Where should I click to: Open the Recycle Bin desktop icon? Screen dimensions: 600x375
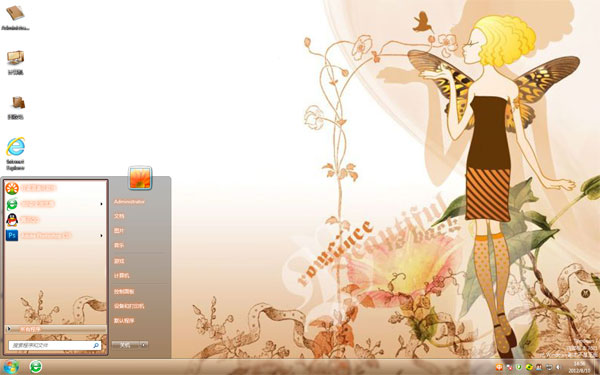pyautogui.click(x=16, y=108)
